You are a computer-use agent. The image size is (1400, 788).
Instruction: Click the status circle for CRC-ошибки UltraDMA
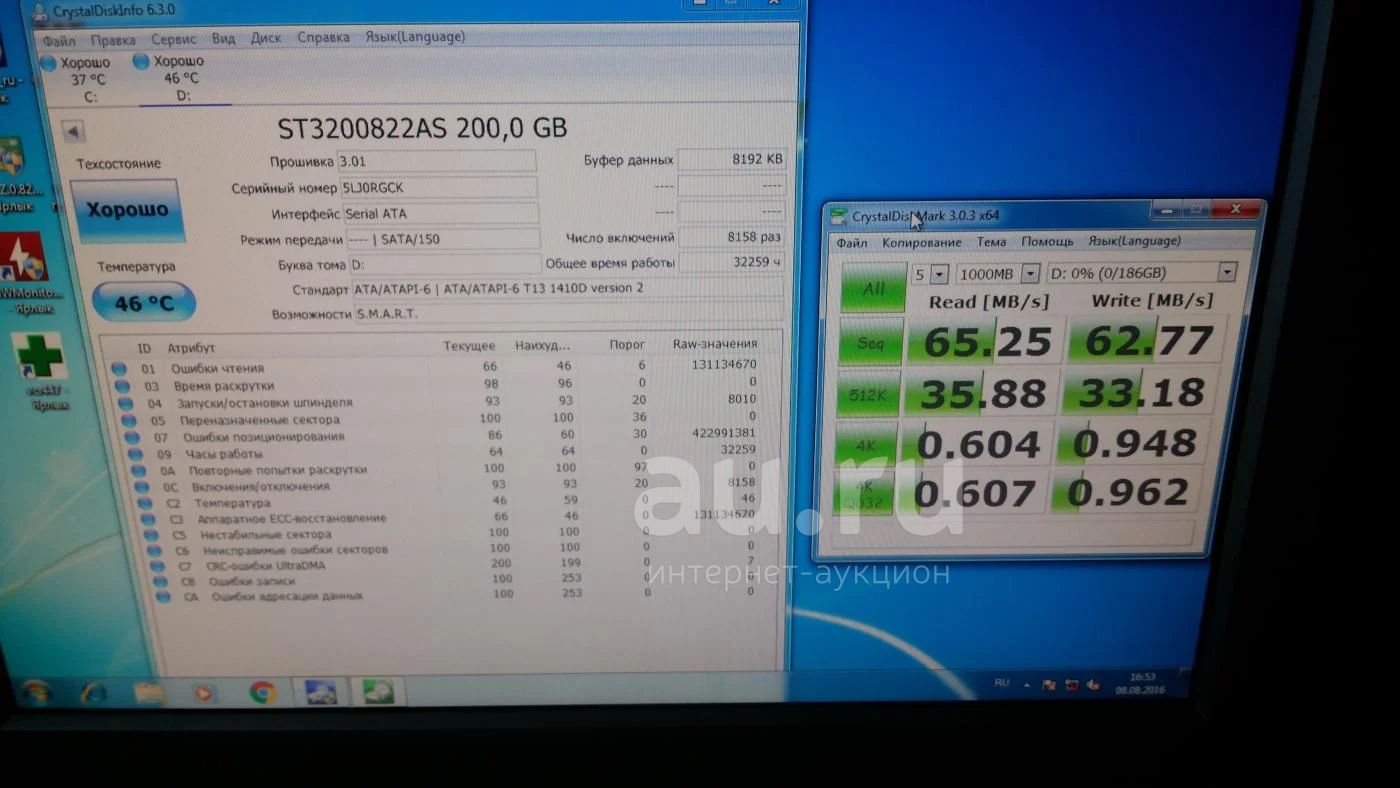(x=156, y=565)
